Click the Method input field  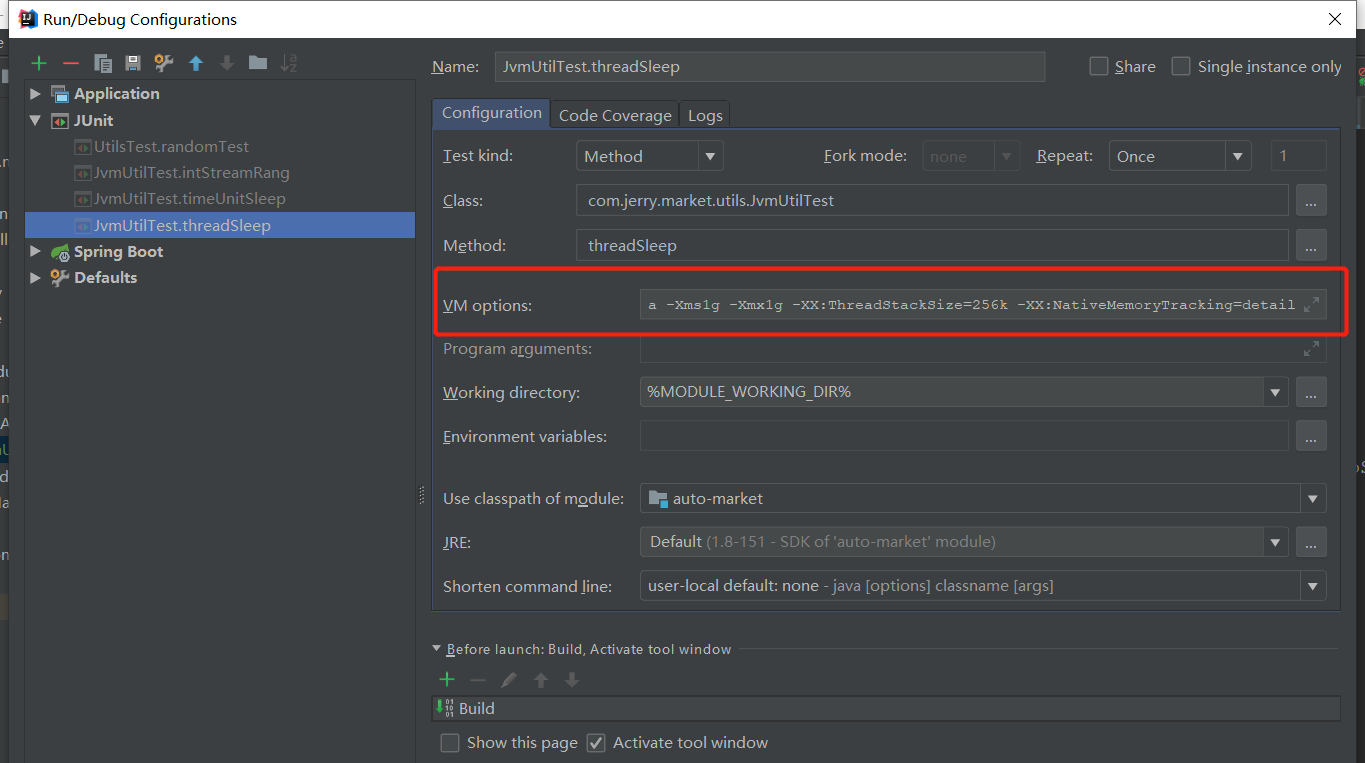[x=932, y=245]
